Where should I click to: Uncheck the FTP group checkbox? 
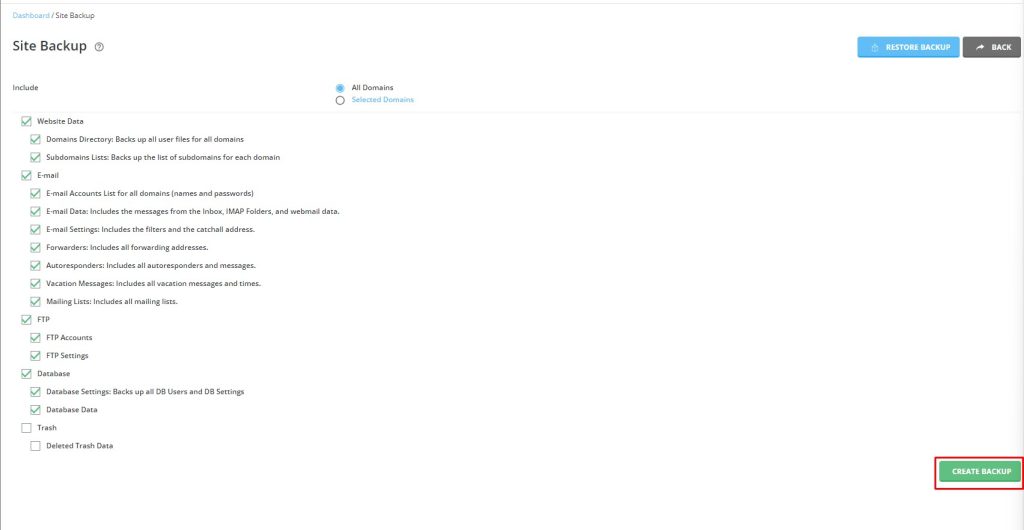[x=26, y=320]
